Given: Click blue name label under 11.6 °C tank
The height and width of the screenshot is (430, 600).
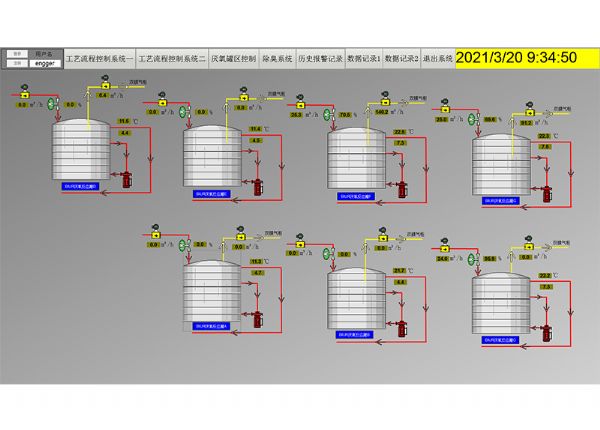Looking at the screenshot, I should point(80,186).
